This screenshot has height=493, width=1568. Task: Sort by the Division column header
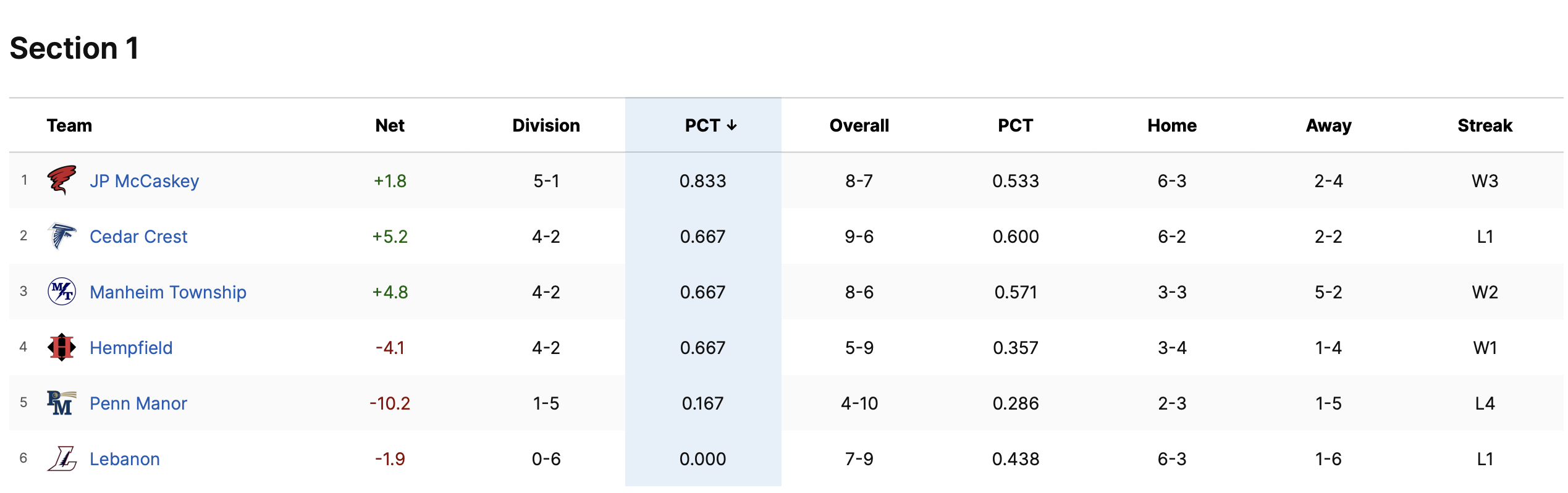546,125
